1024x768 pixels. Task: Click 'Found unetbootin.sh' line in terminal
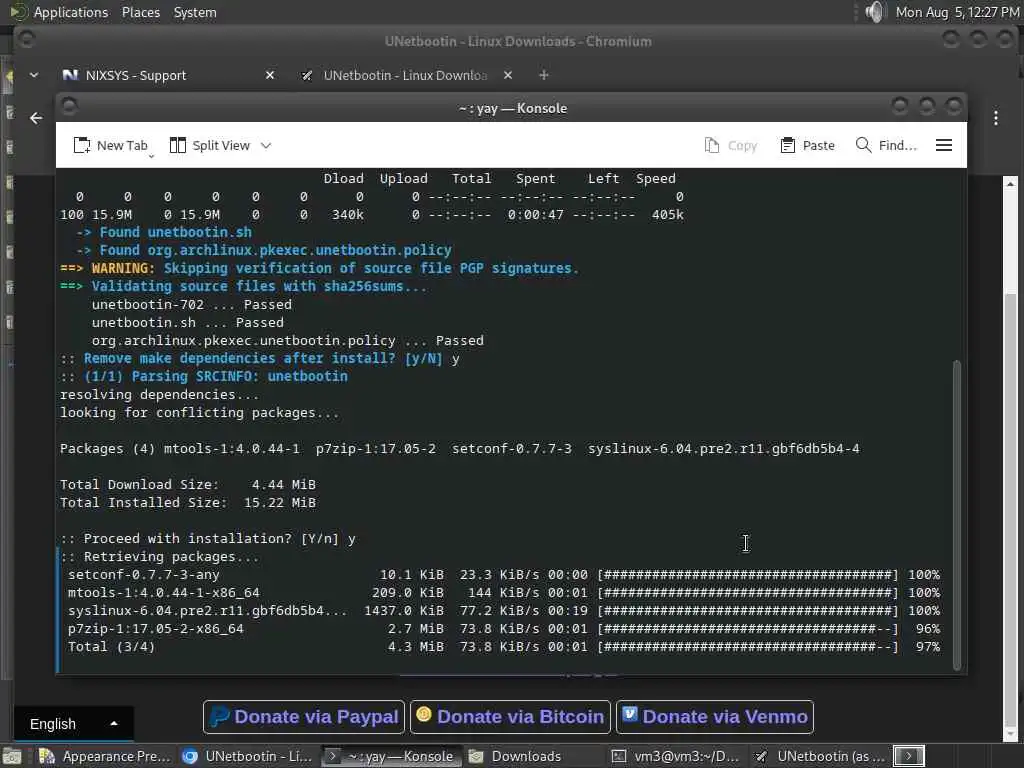(x=164, y=232)
